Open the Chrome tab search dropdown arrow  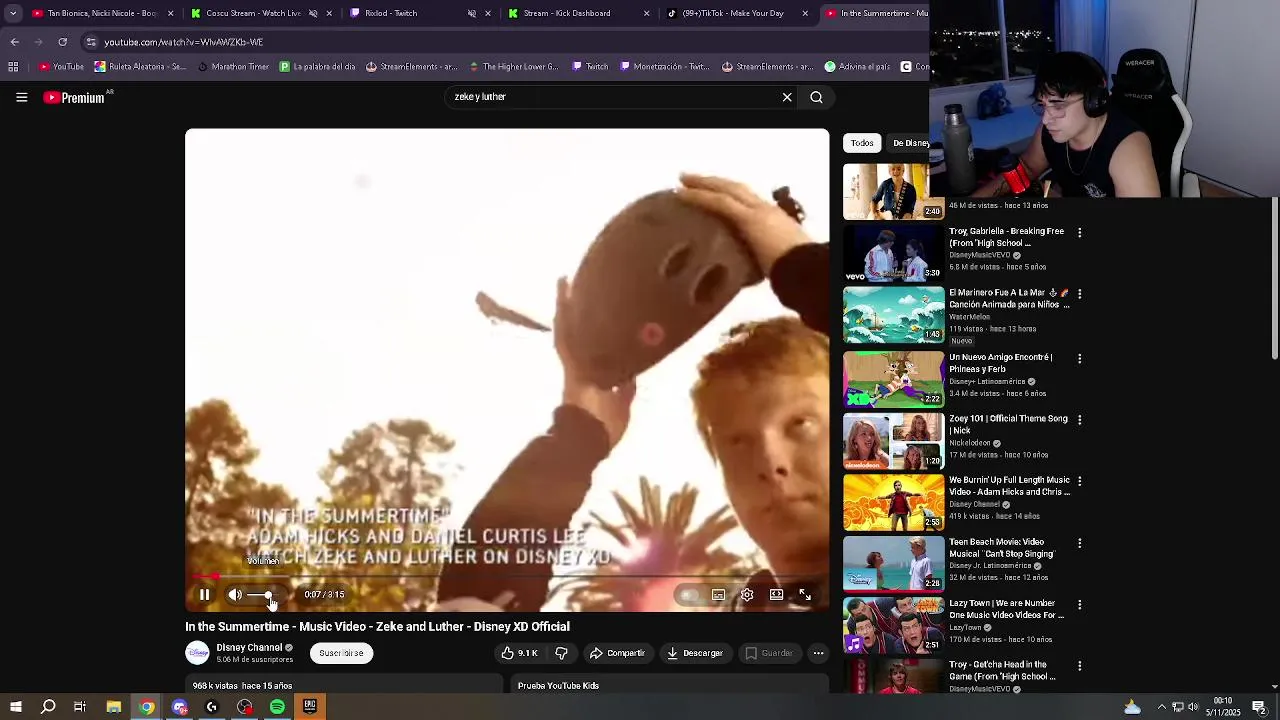point(13,13)
